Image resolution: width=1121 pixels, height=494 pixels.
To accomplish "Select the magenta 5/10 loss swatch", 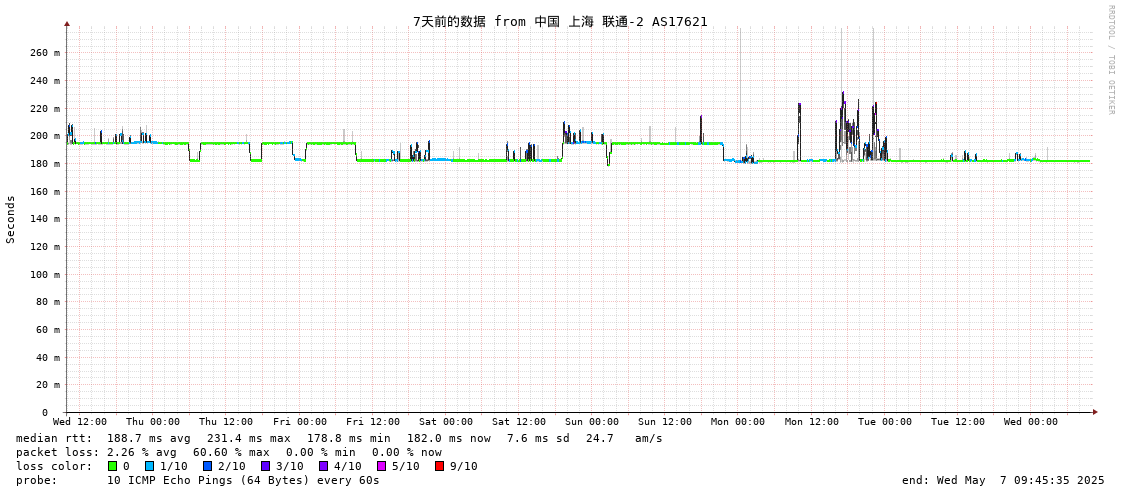I will click(x=382, y=466).
